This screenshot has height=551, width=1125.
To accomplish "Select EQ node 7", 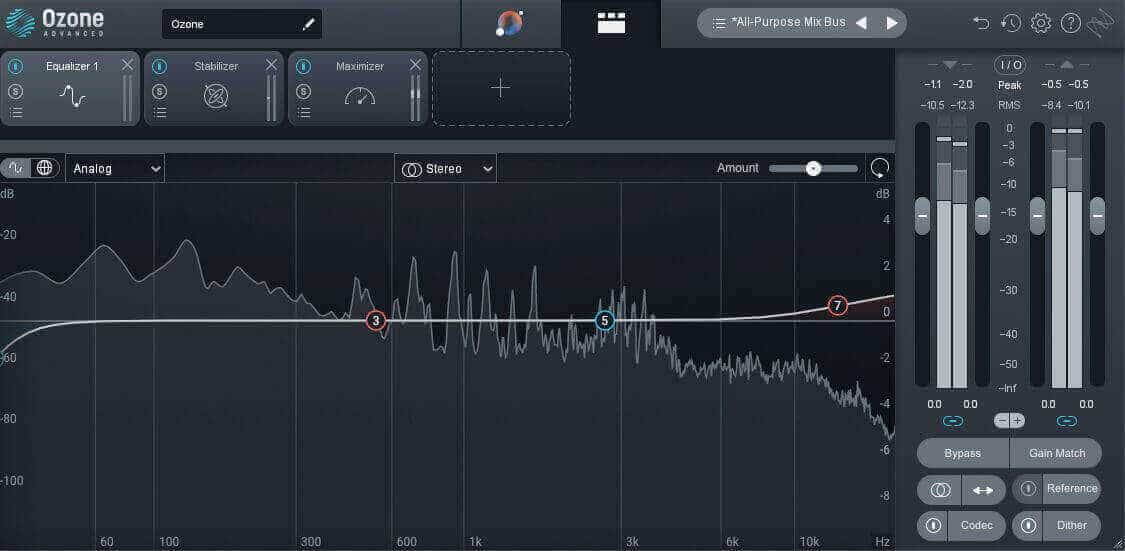I will click(x=837, y=306).
